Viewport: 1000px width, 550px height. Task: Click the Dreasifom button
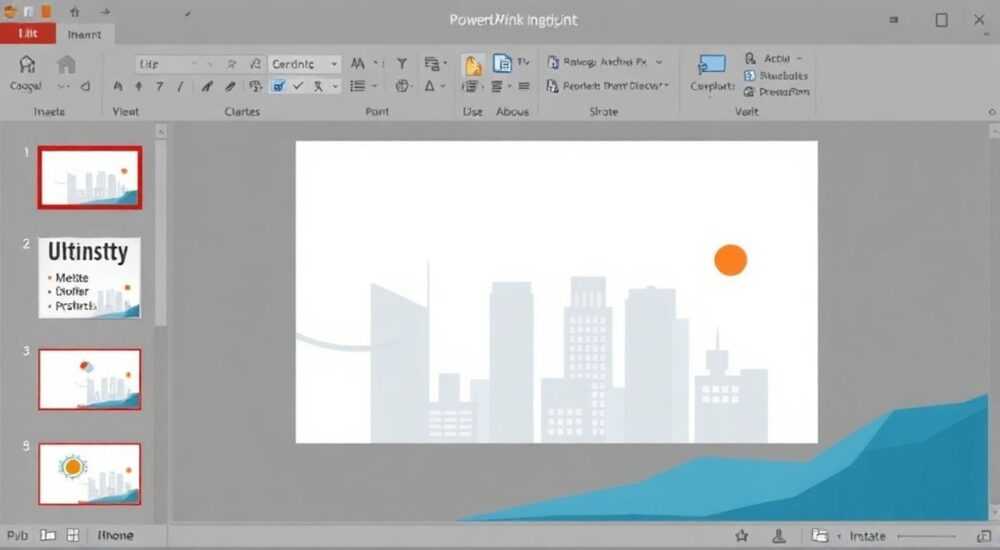(x=776, y=92)
